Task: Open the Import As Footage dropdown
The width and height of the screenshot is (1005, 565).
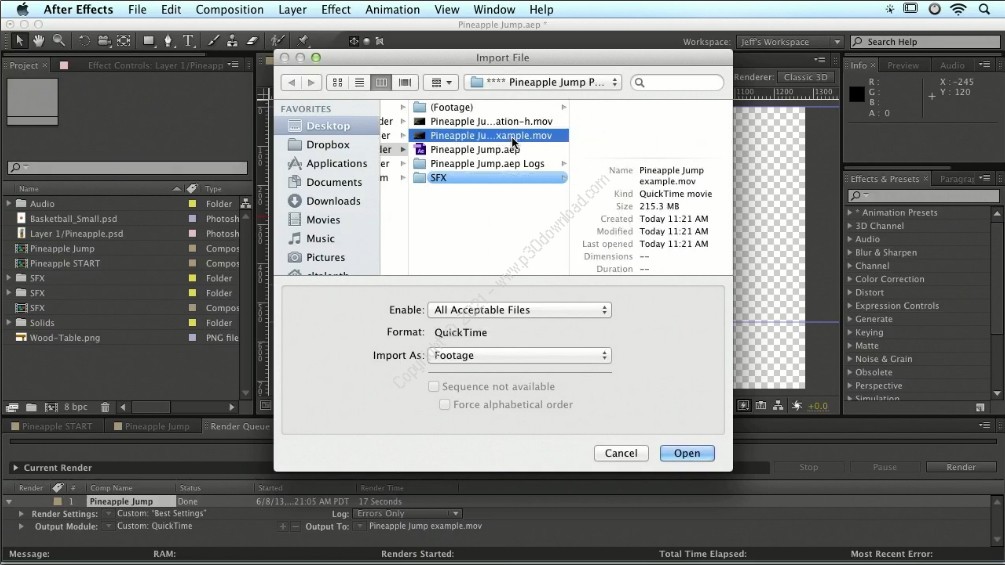Action: tap(520, 356)
